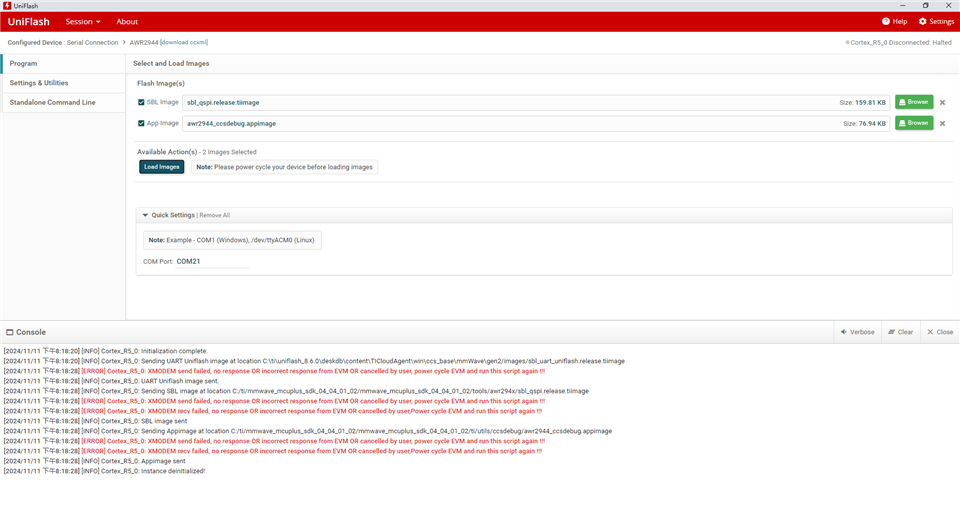The image size is (960, 520).
Task: Click 'SBL image sent' console line
Action: coord(95,421)
